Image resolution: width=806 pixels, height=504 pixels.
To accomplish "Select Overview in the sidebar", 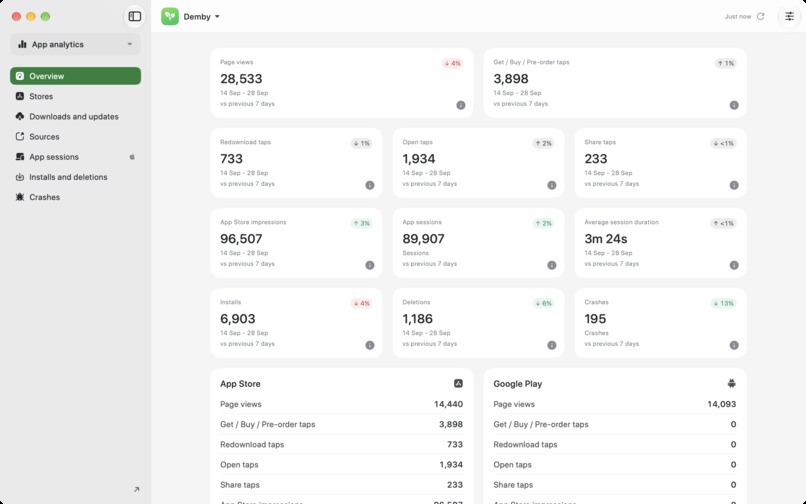I will click(75, 76).
